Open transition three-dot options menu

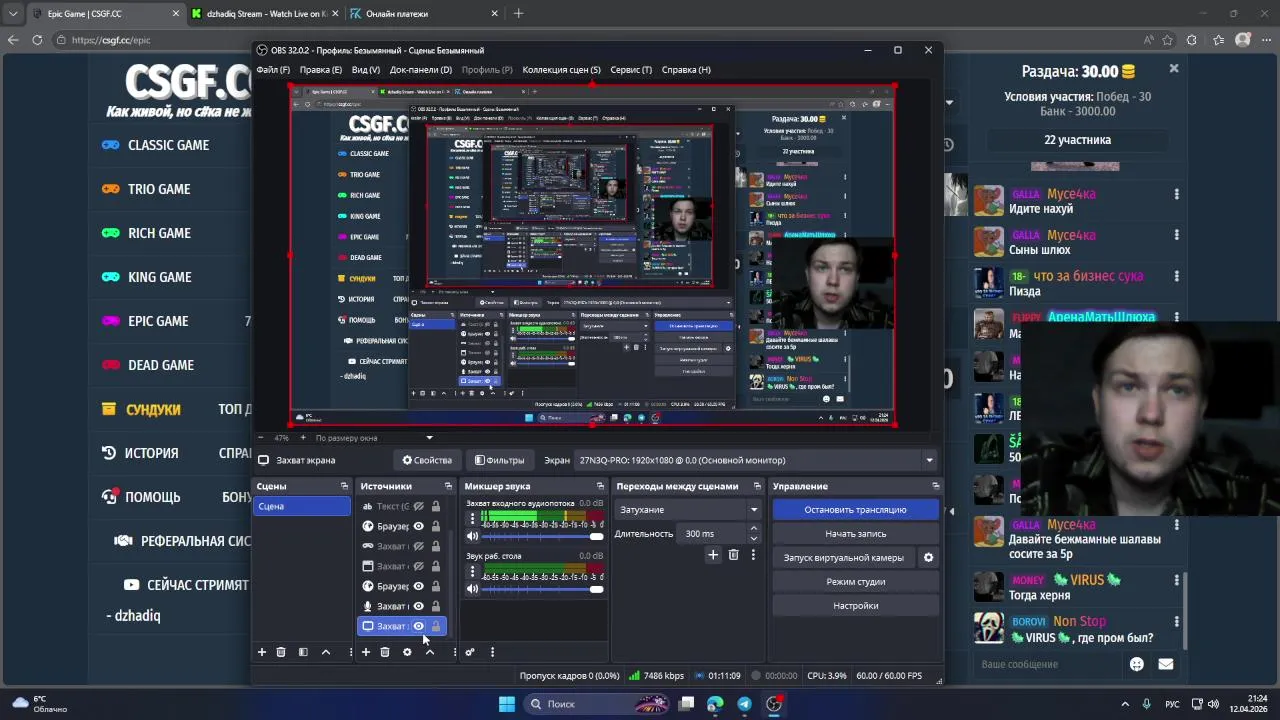[753, 555]
